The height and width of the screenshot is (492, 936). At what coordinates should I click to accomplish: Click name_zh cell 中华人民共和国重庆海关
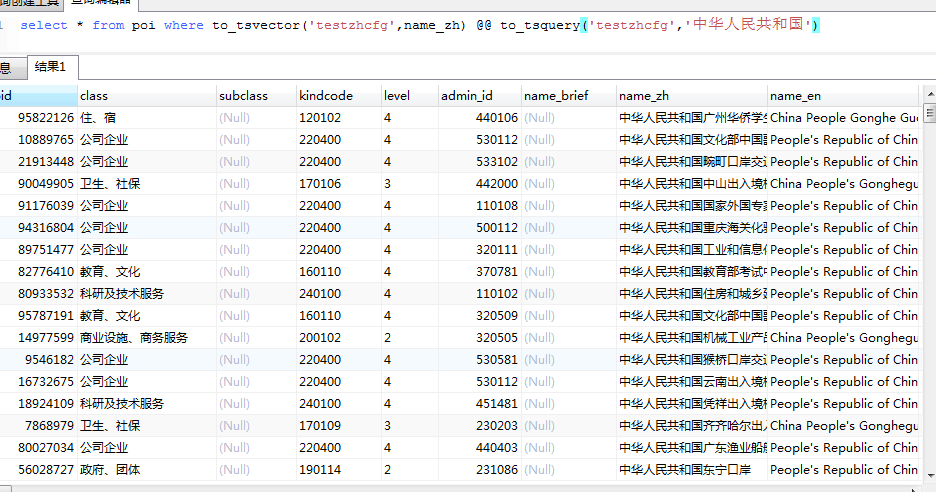point(691,227)
